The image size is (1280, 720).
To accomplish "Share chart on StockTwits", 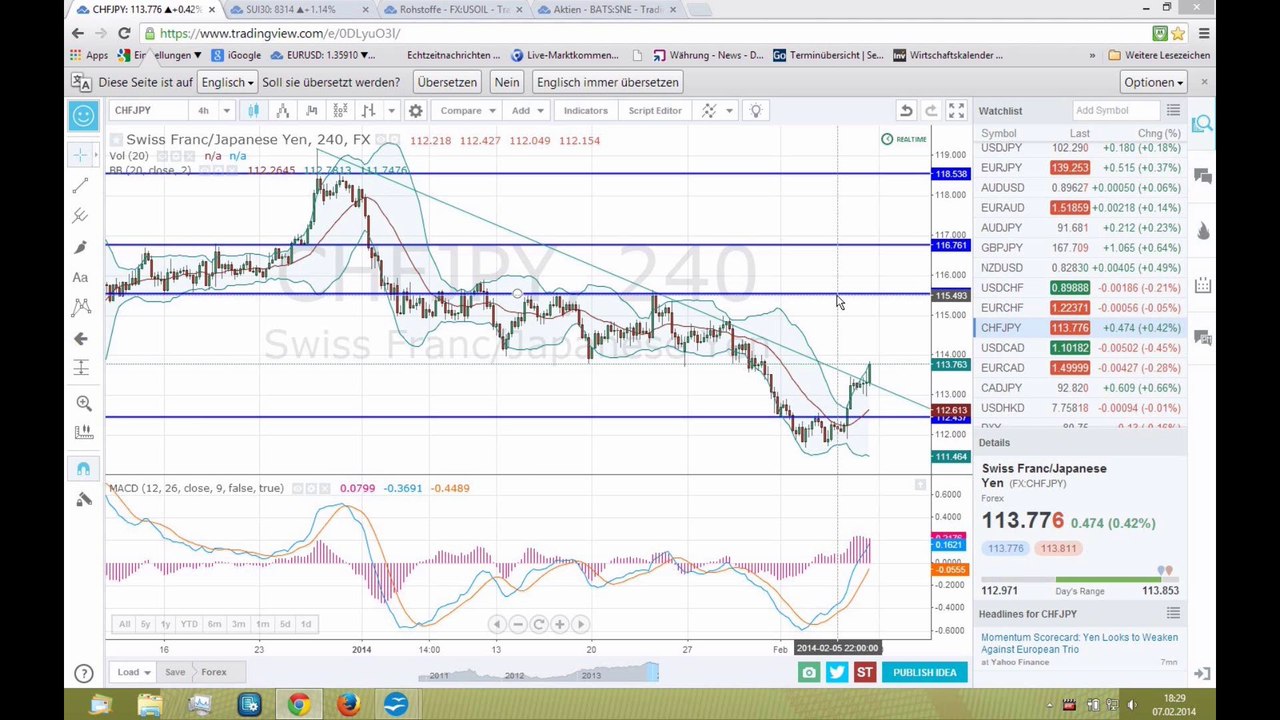I will (x=865, y=672).
